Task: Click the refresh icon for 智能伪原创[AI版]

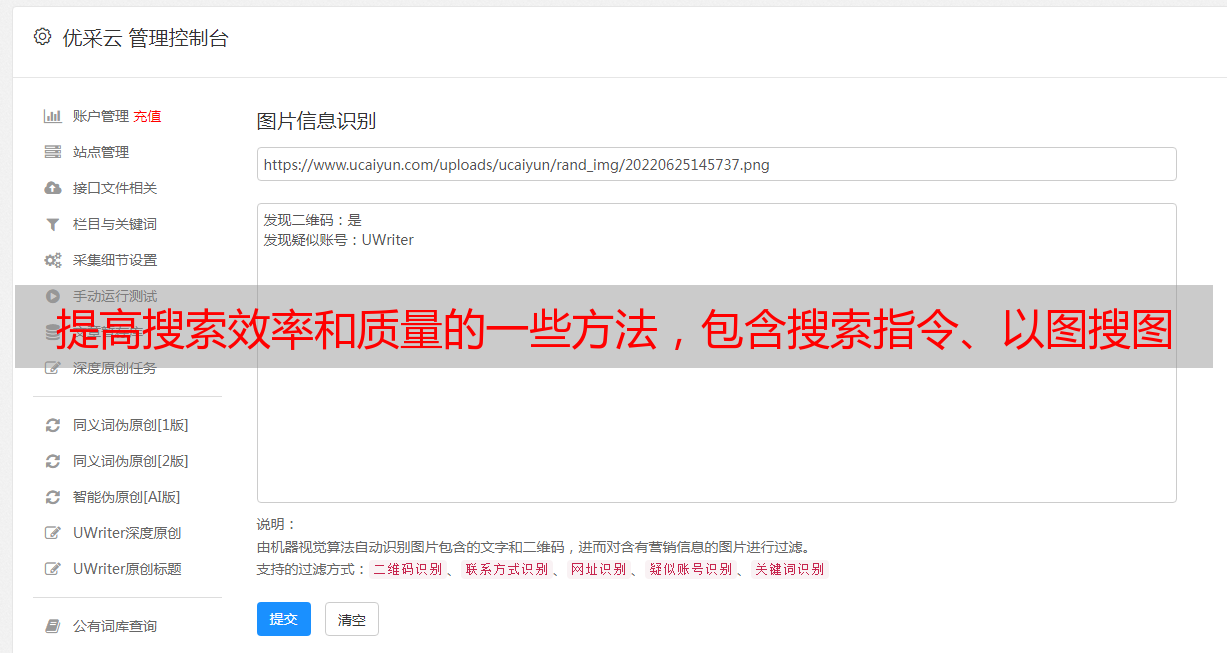Action: point(53,497)
